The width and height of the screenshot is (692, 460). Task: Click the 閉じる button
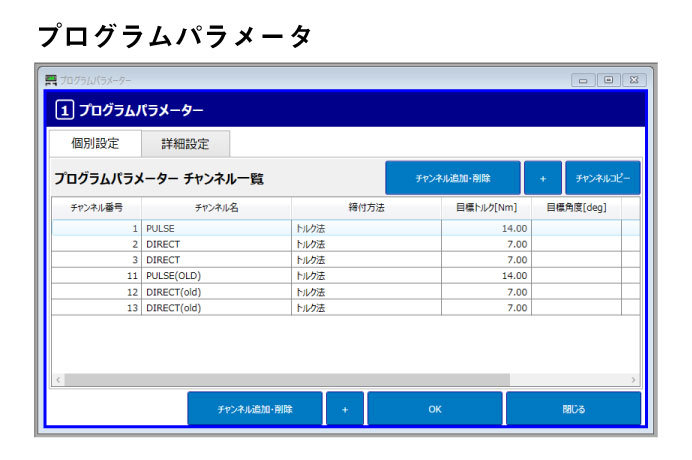click(573, 409)
